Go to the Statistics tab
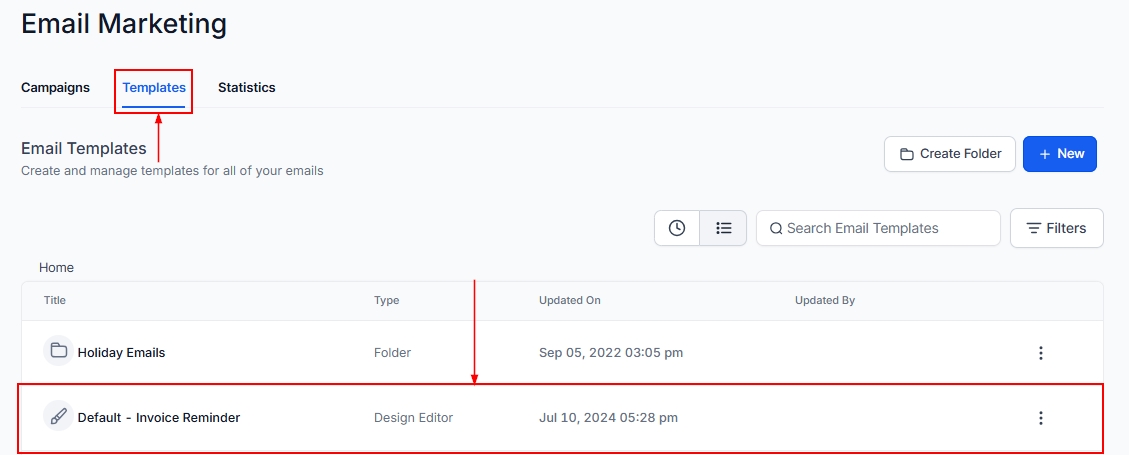This screenshot has width=1129, height=455. coord(246,87)
